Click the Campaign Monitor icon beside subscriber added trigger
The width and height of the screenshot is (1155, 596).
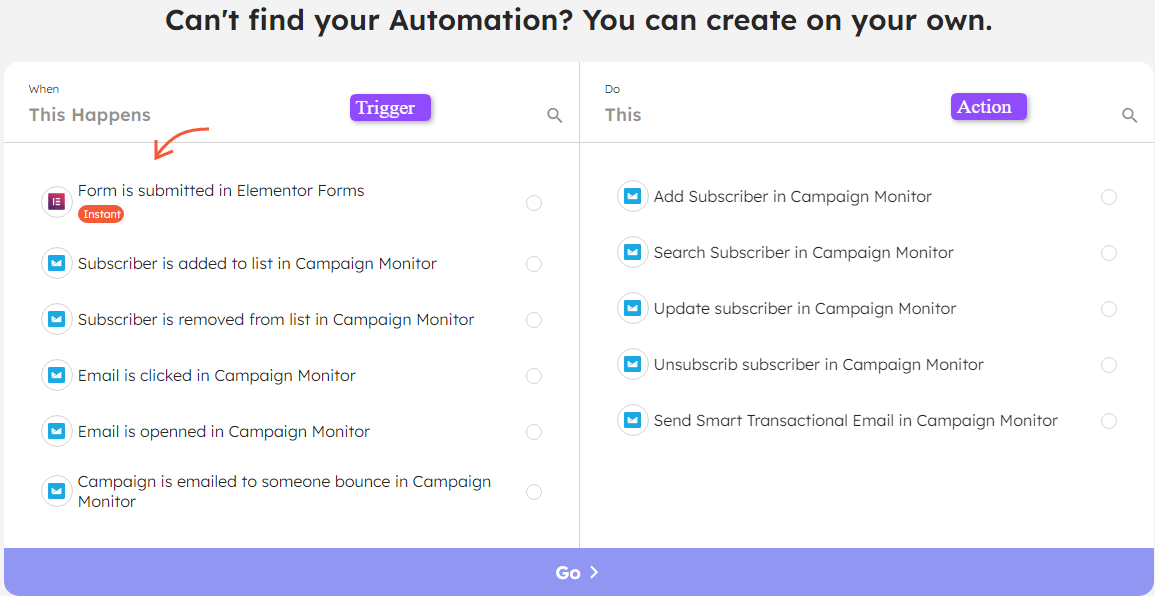[x=56, y=263]
